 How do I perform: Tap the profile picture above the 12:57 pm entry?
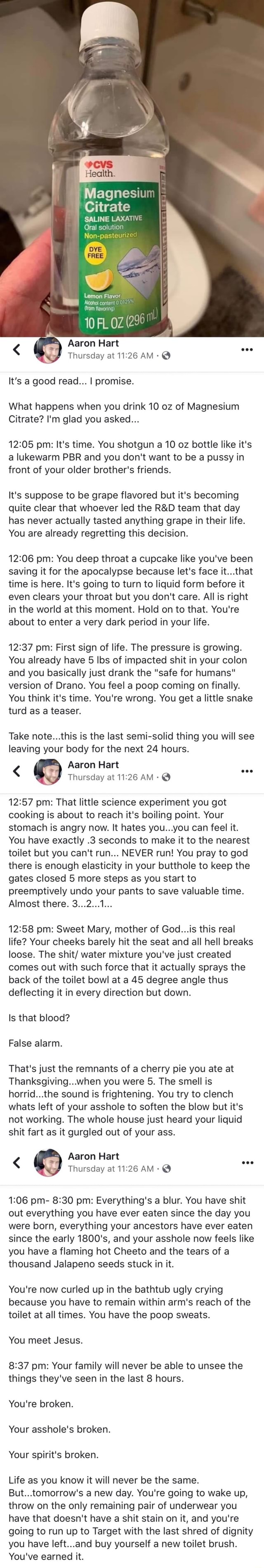48,771
